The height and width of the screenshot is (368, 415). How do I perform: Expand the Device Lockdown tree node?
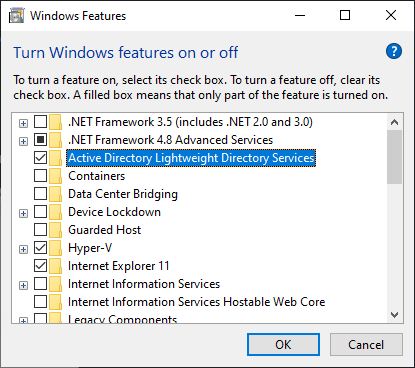click(23, 213)
